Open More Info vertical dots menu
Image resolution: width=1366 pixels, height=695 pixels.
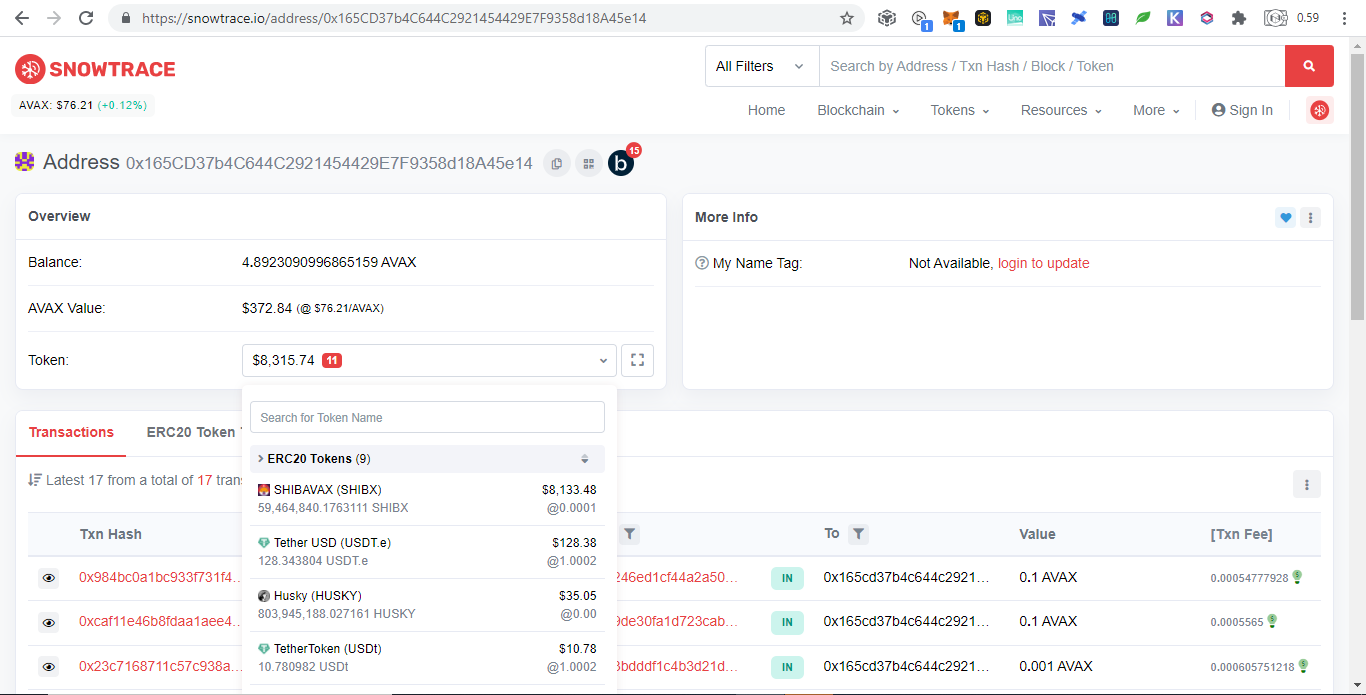1310,217
